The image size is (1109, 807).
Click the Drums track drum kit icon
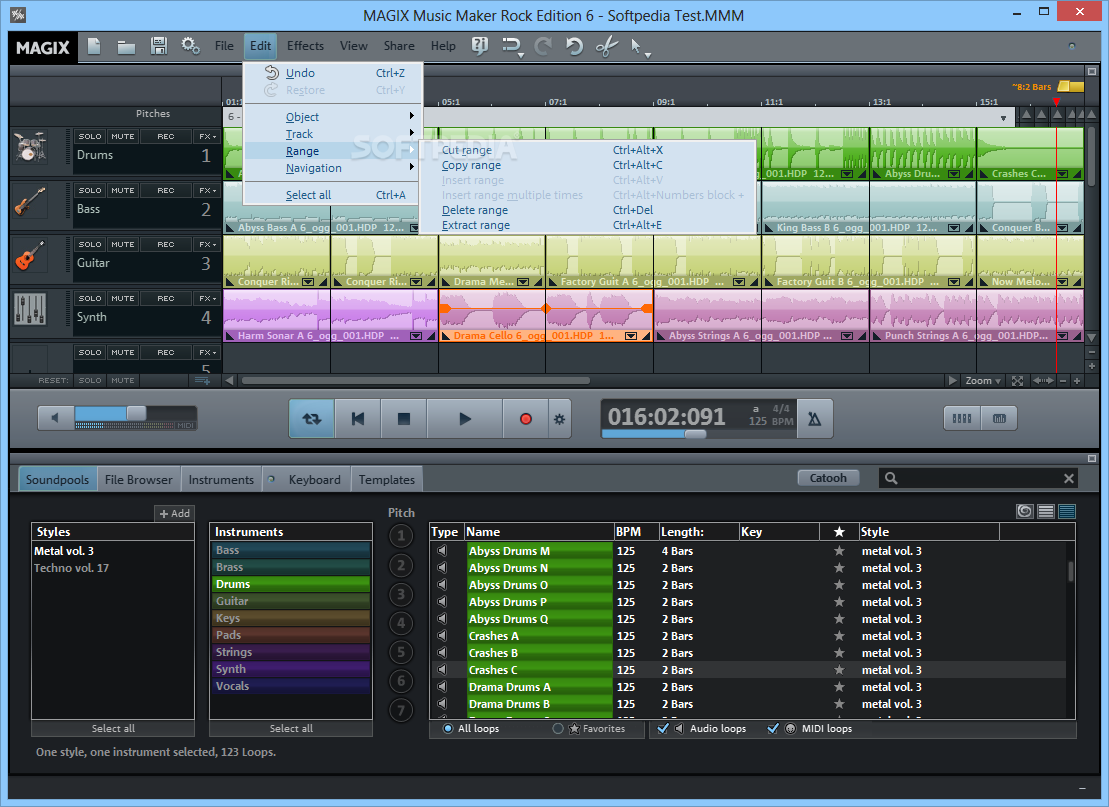point(30,147)
